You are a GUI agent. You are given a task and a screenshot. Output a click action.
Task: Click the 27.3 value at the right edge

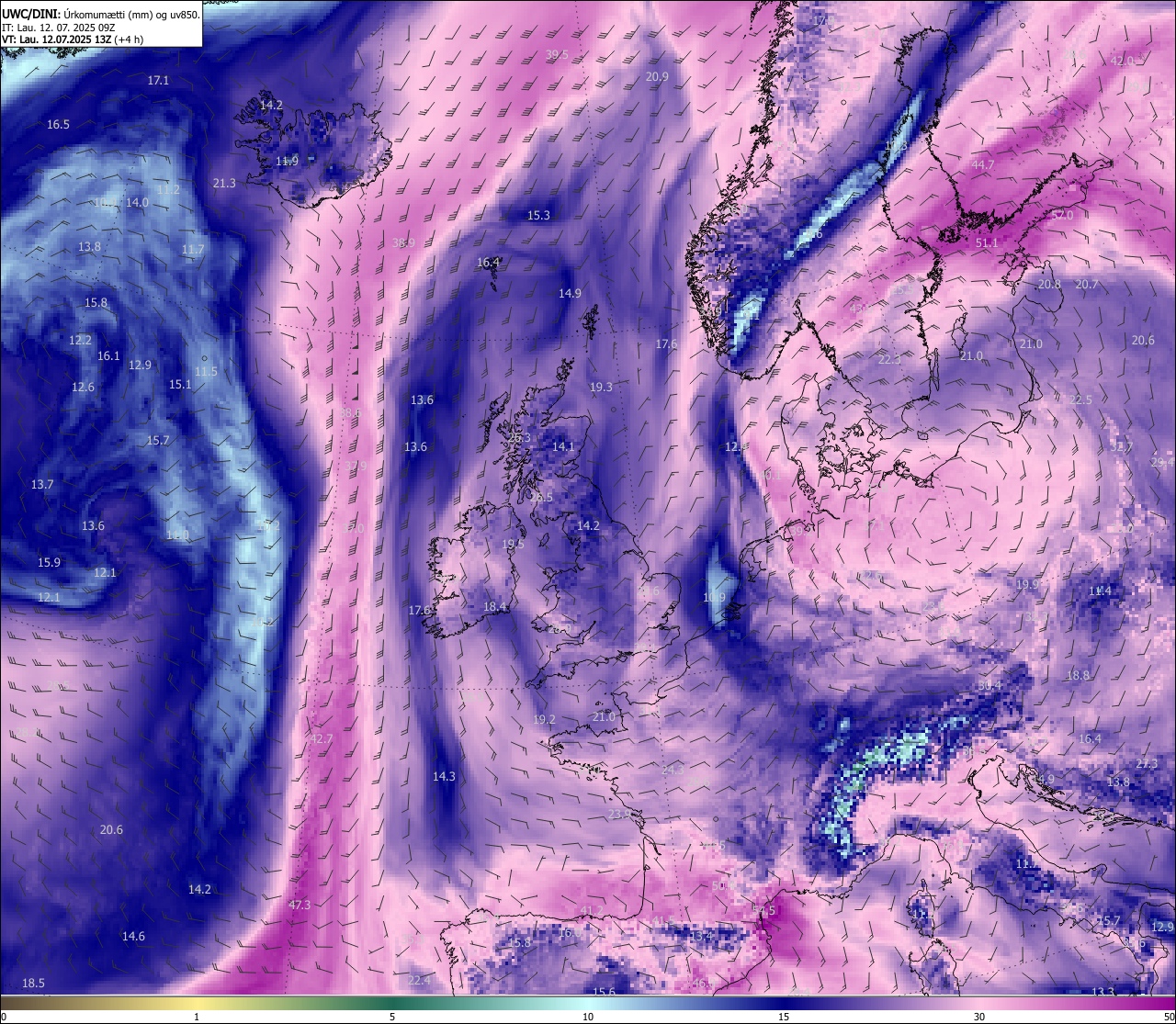tap(1147, 765)
